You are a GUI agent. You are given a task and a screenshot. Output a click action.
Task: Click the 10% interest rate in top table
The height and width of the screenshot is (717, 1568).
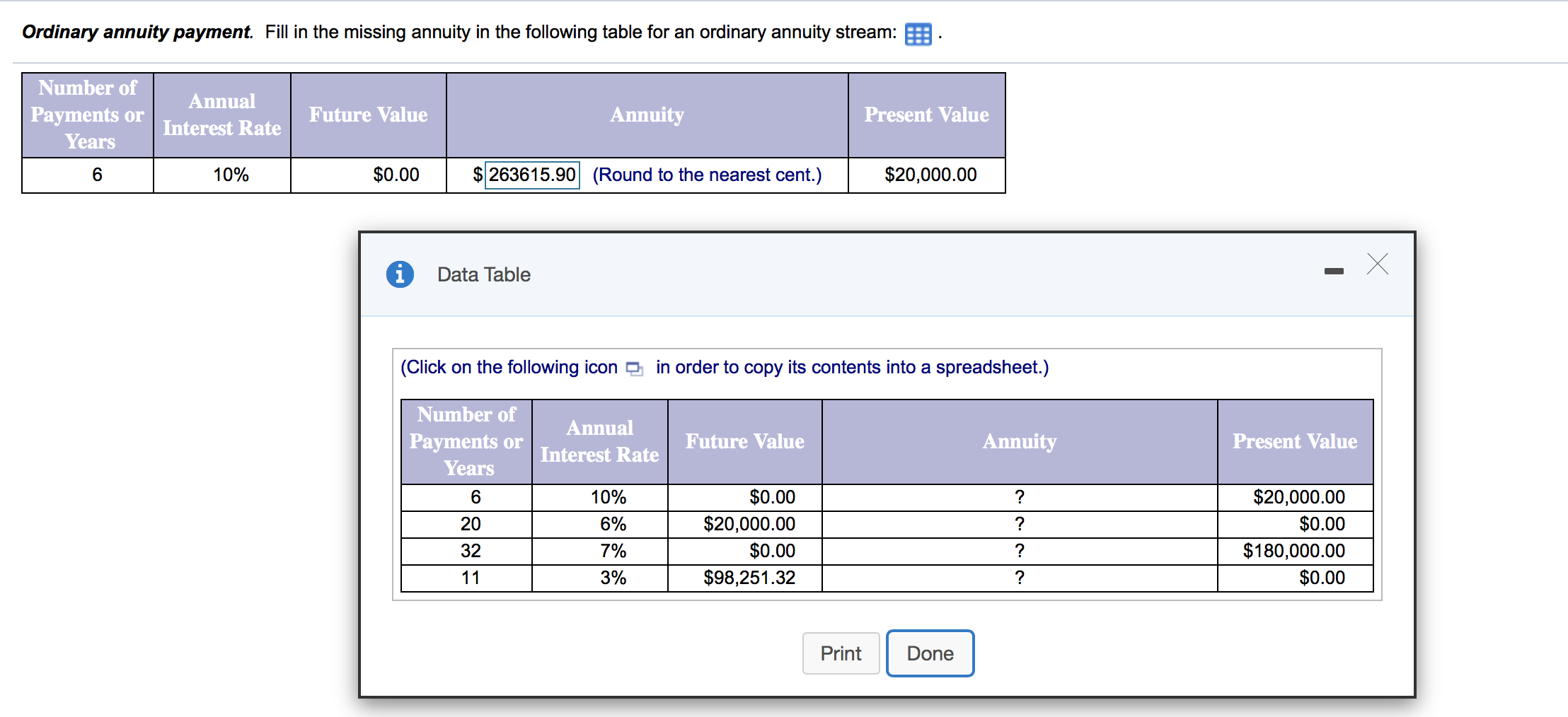(231, 175)
